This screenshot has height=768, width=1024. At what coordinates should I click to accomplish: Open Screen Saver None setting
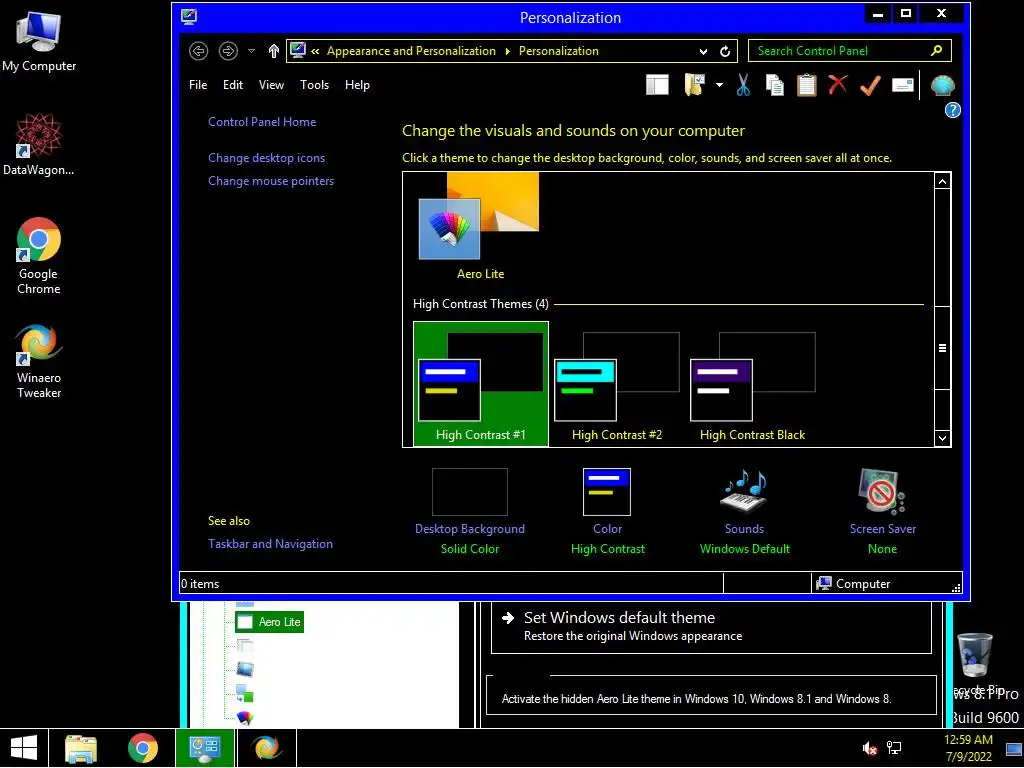(882, 511)
